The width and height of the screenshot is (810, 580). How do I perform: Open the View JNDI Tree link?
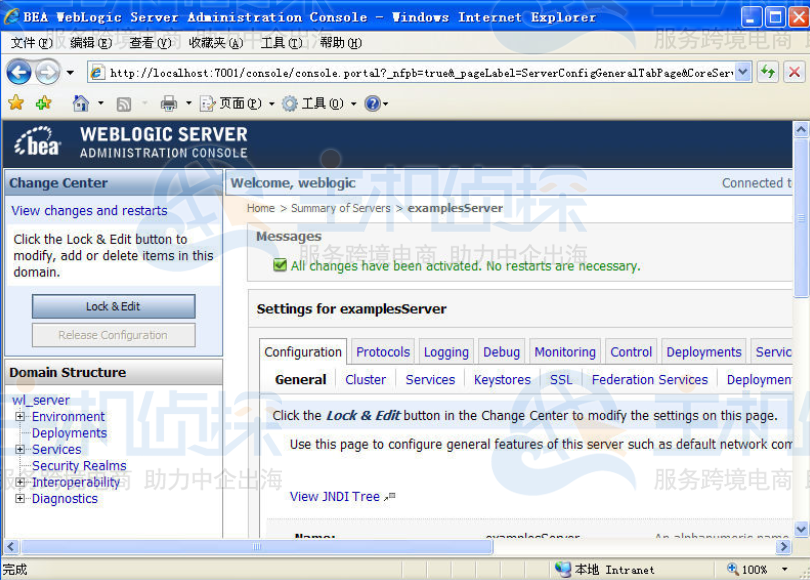(x=334, y=496)
